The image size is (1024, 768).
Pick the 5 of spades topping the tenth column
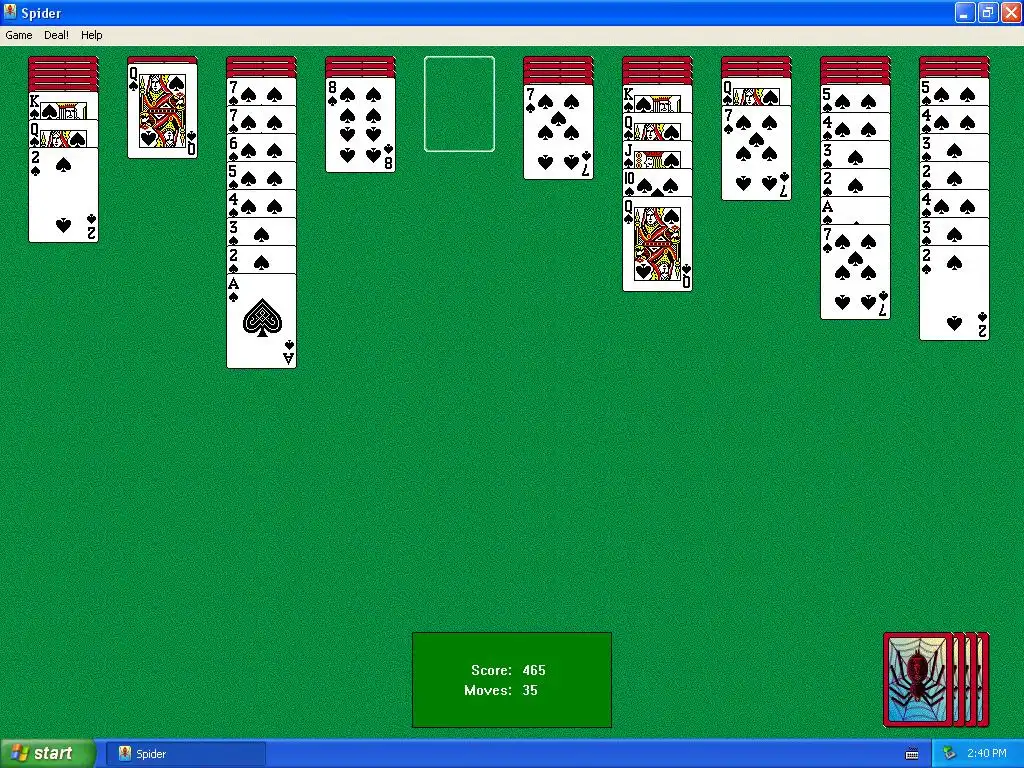[954, 91]
